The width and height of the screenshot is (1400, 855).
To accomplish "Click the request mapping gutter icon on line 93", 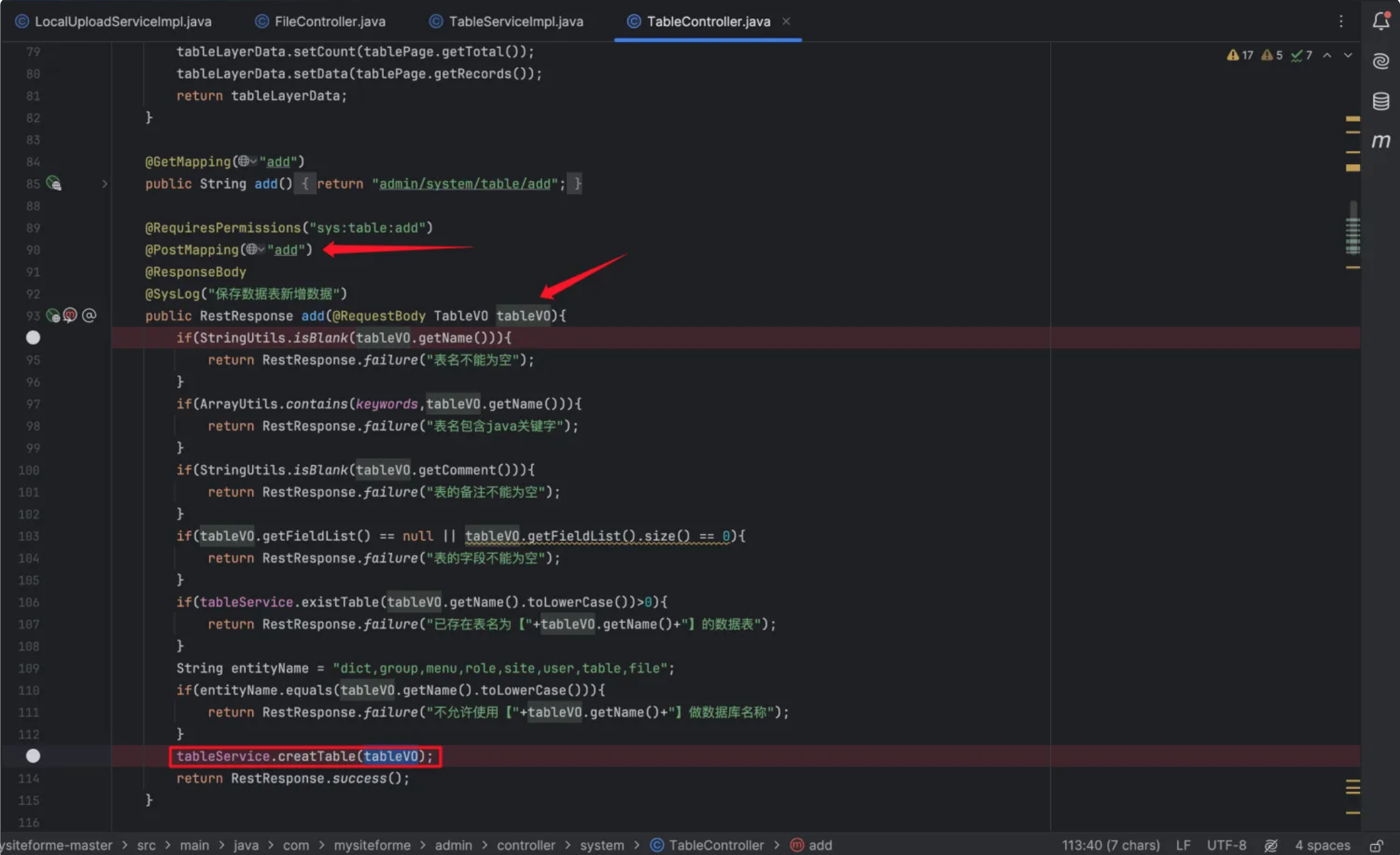I will (53, 316).
